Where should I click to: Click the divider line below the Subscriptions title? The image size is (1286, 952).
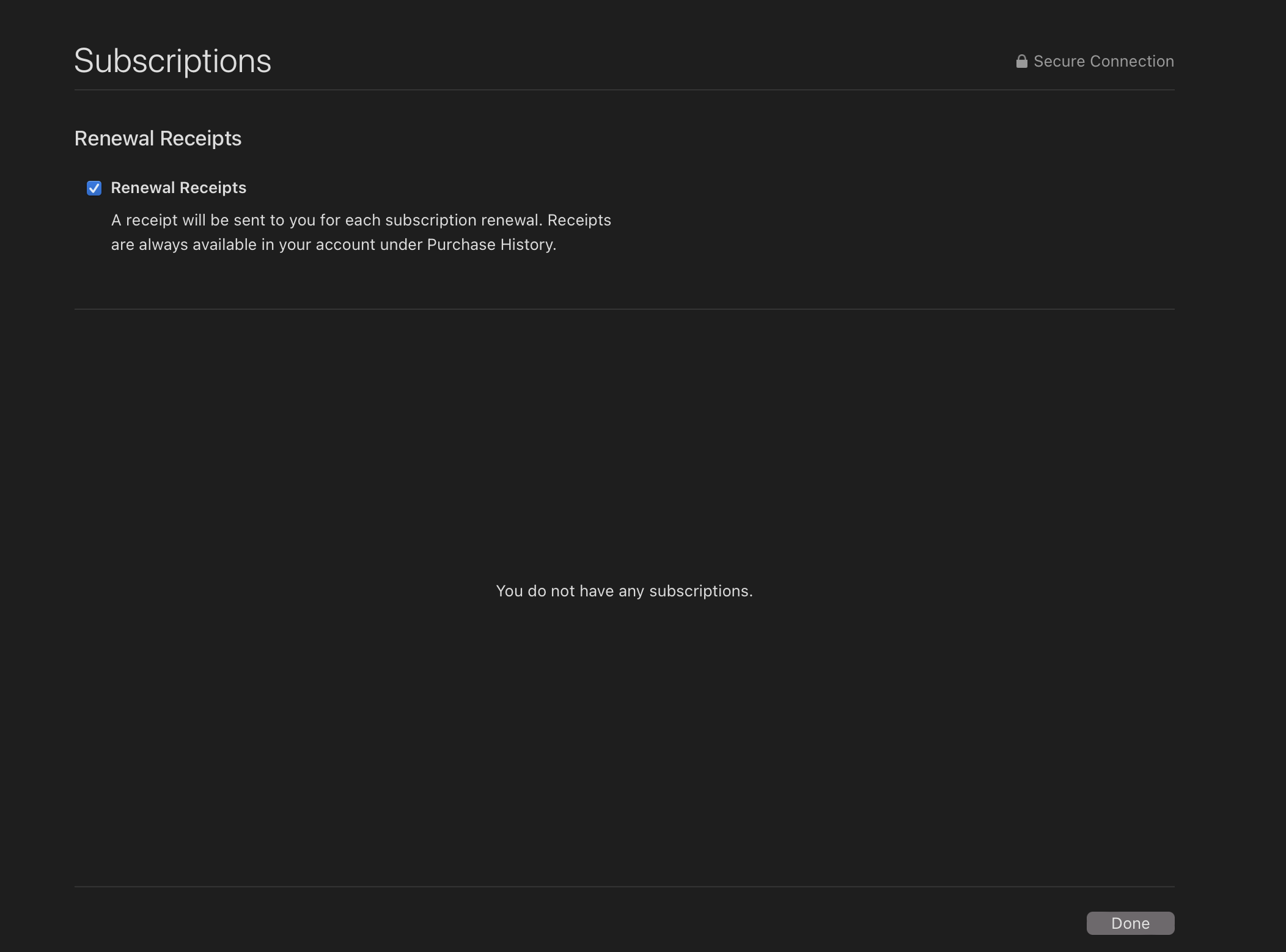click(624, 90)
